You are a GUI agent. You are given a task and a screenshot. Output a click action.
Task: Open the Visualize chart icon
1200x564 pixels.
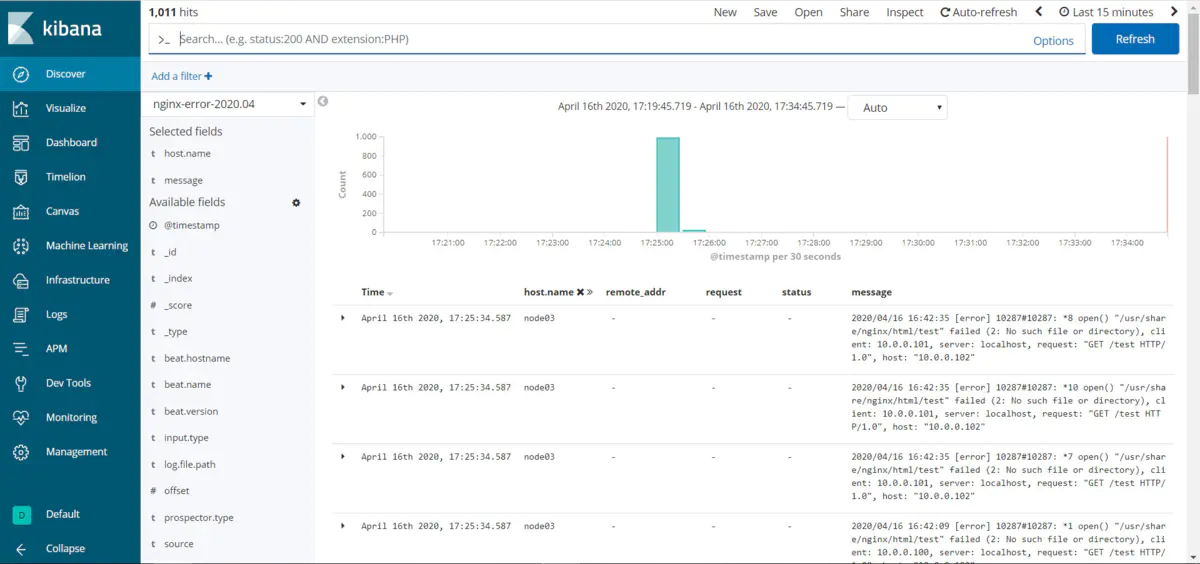click(x=21, y=108)
